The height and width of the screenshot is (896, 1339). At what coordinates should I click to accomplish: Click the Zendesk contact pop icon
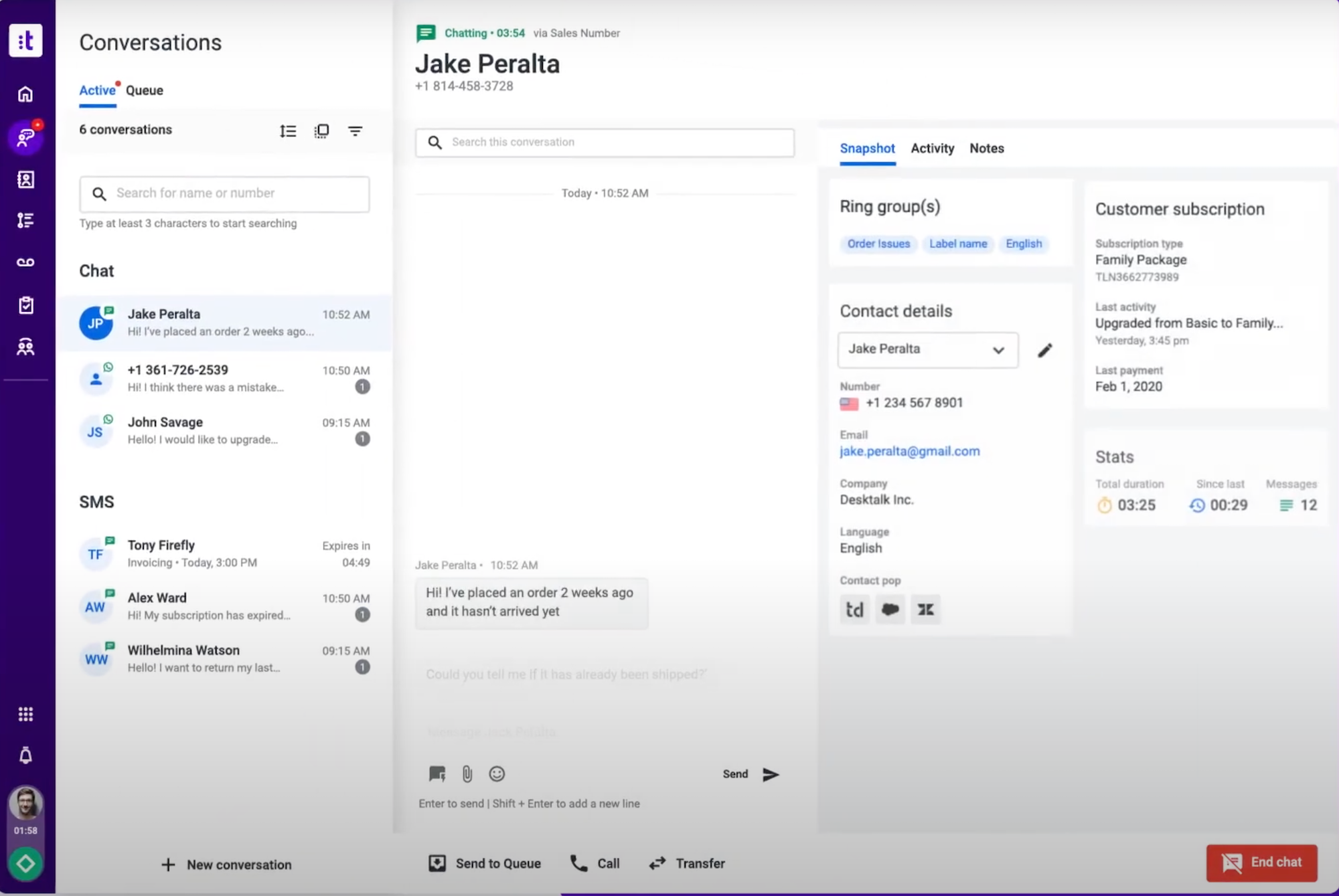(x=924, y=608)
